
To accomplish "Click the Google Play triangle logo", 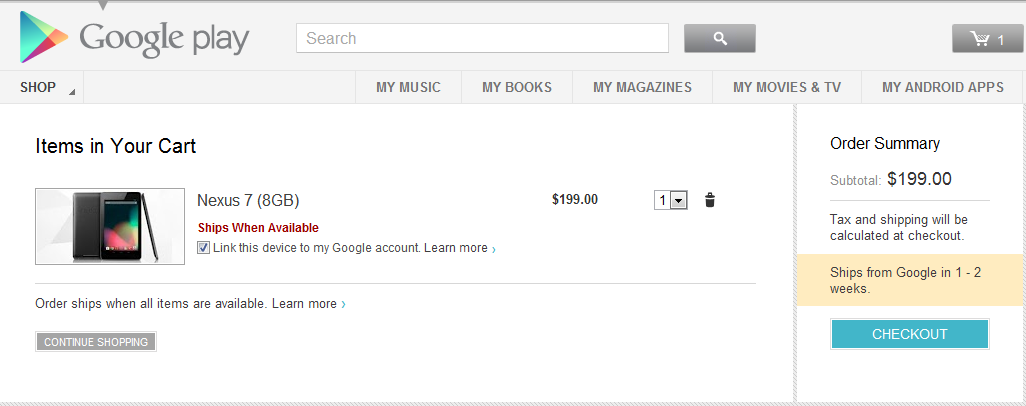I will 43,37.
